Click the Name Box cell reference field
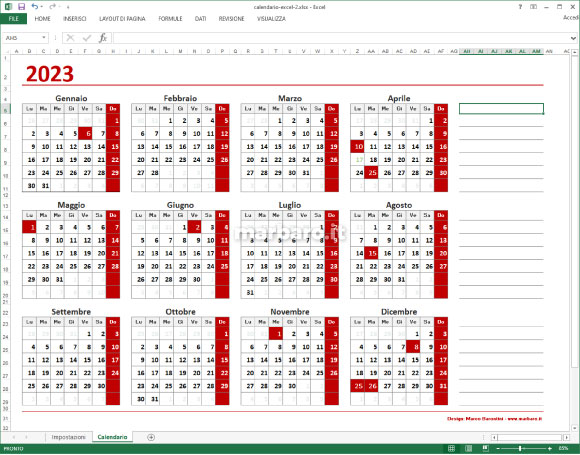 click(21, 38)
